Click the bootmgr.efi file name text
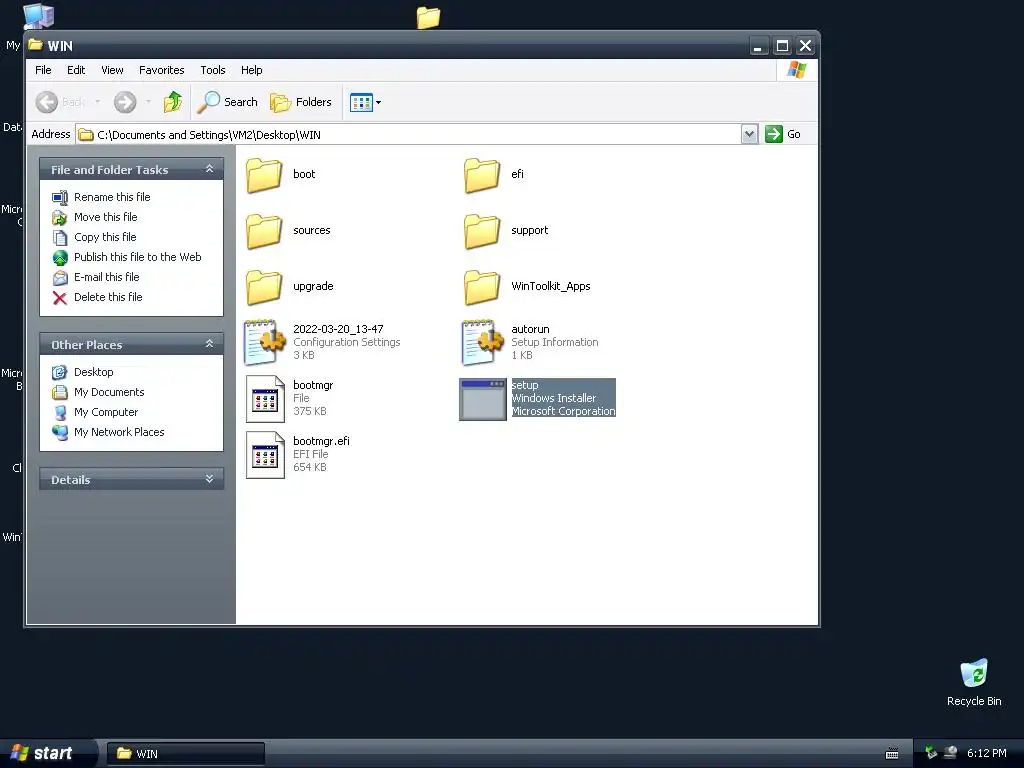This screenshot has width=1024, height=768. [321, 441]
